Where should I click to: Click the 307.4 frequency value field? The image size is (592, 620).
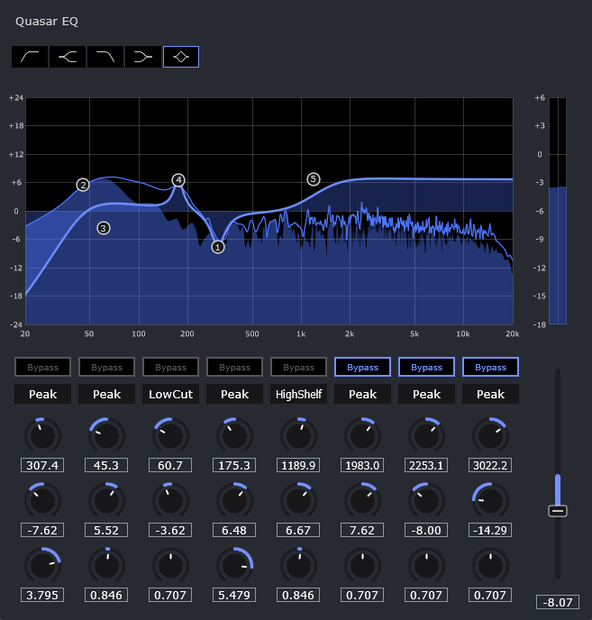pos(42,465)
